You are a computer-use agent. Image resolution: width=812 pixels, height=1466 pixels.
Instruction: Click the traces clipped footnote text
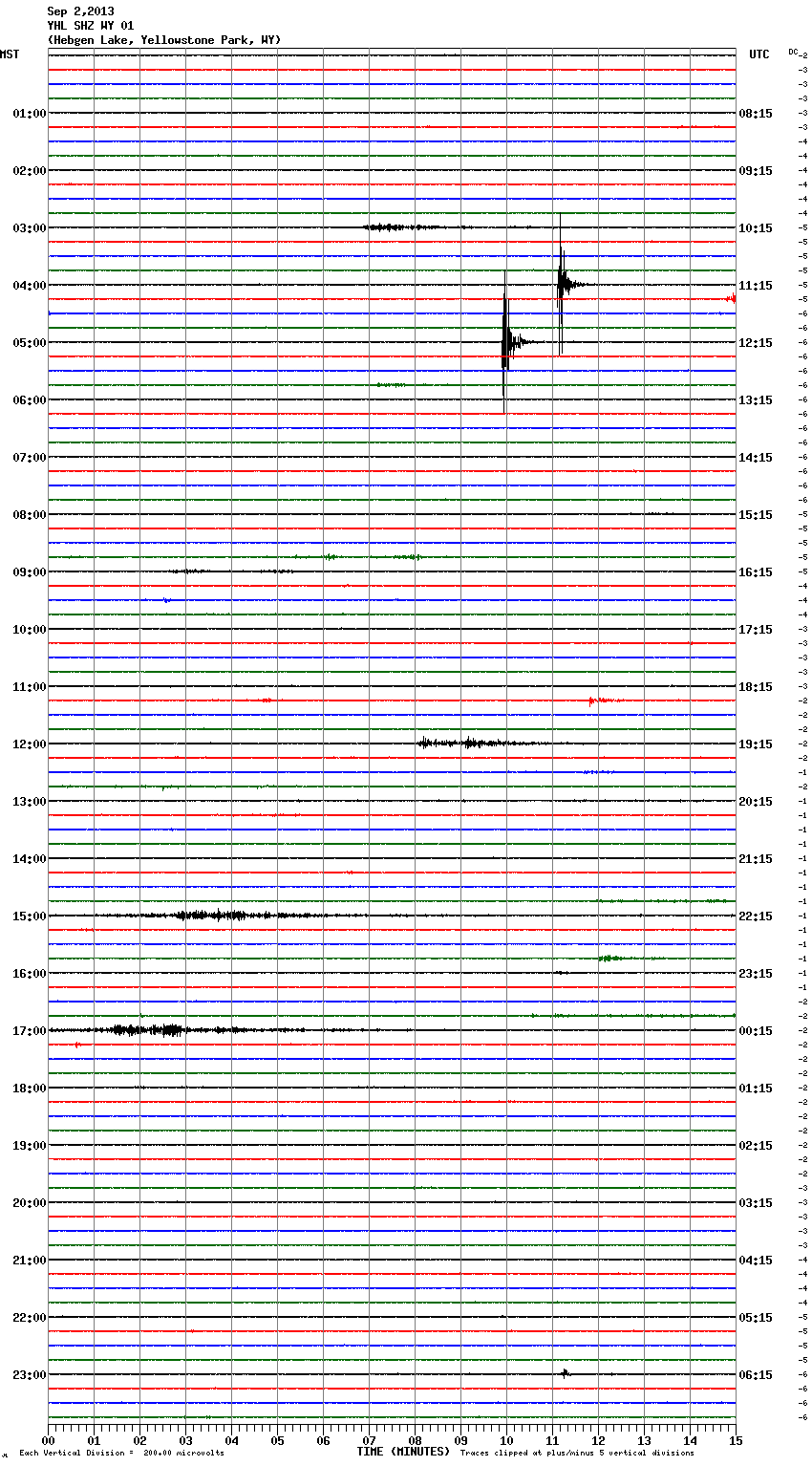click(577, 1454)
